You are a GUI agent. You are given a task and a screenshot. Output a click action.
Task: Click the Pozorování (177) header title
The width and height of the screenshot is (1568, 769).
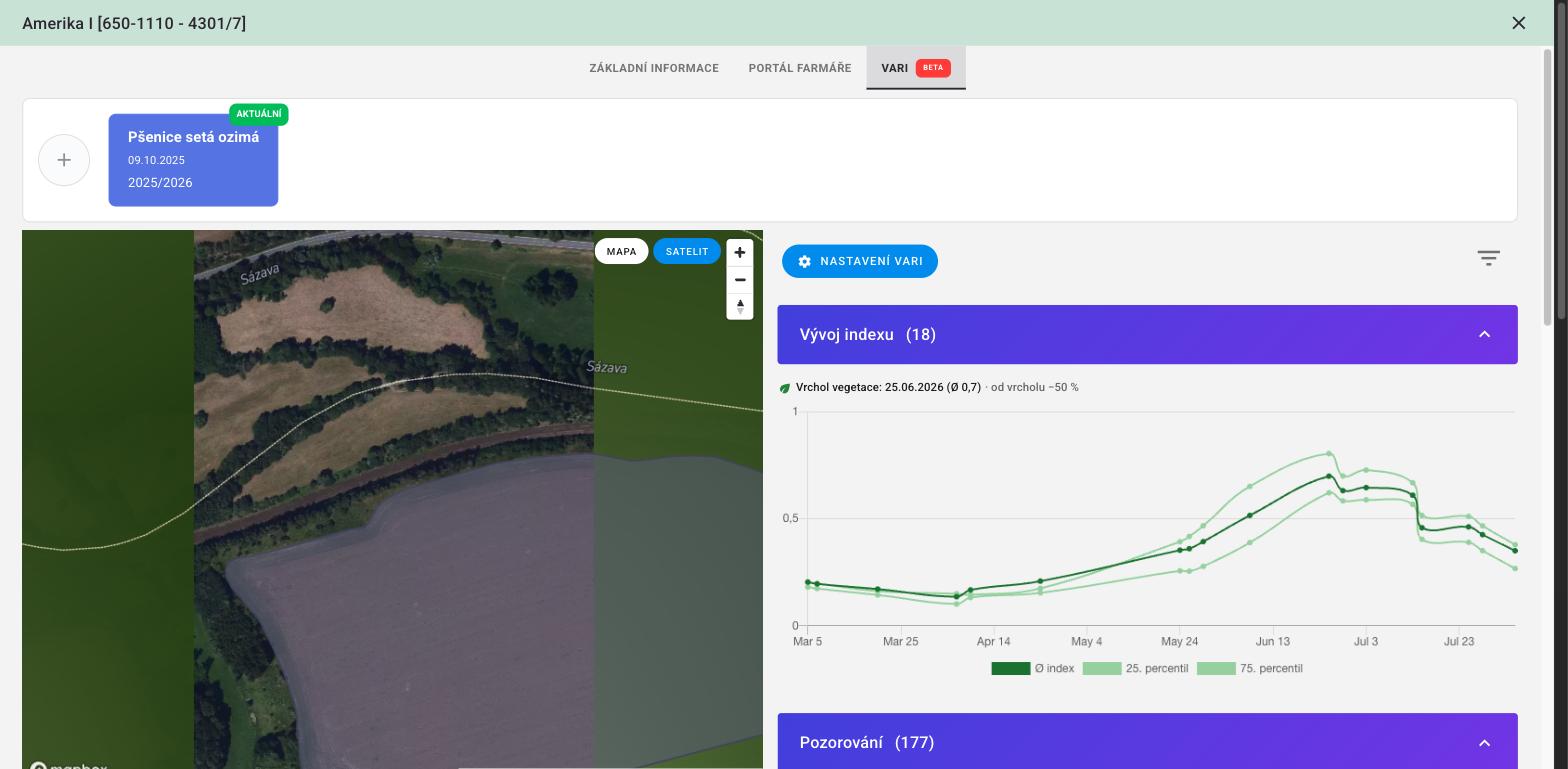click(867, 743)
